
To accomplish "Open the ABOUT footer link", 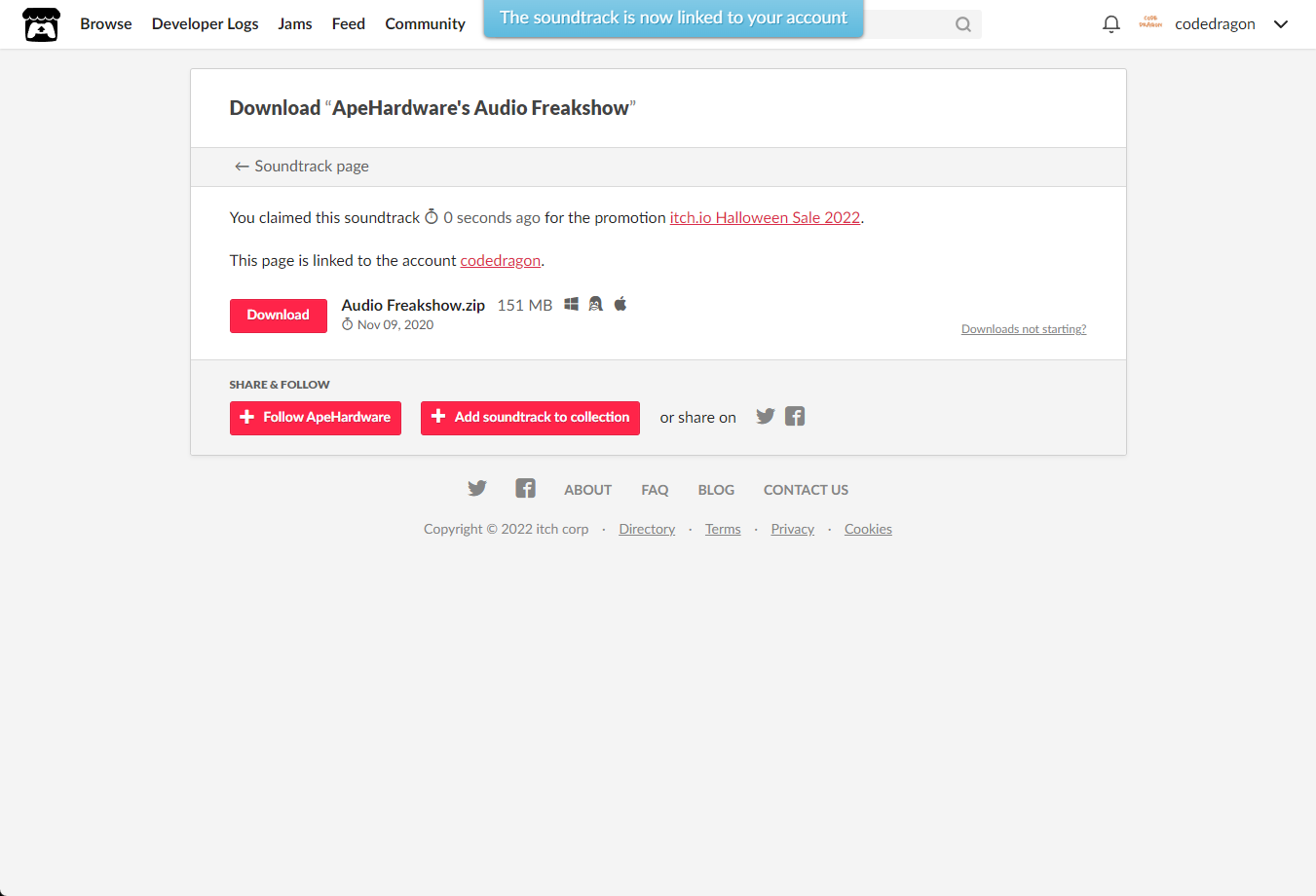I will 588,490.
